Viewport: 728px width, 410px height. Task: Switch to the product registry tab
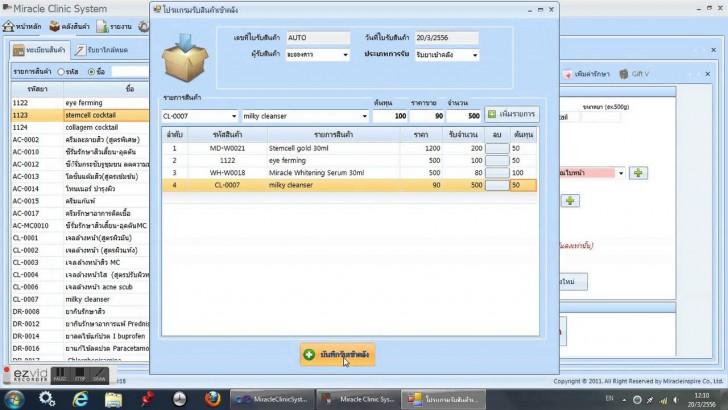[39, 50]
